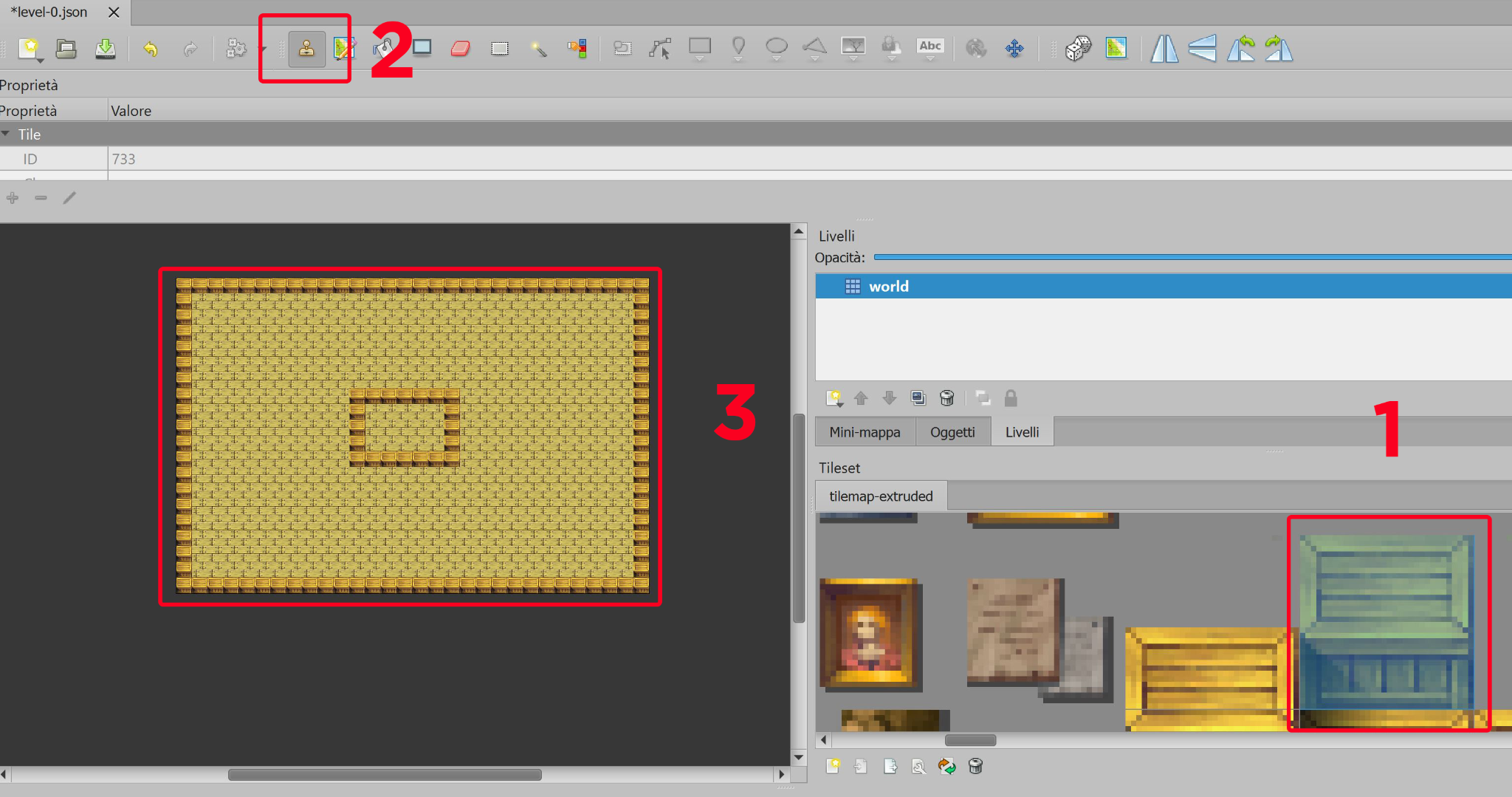Open the New document dropdown arrow

point(40,61)
